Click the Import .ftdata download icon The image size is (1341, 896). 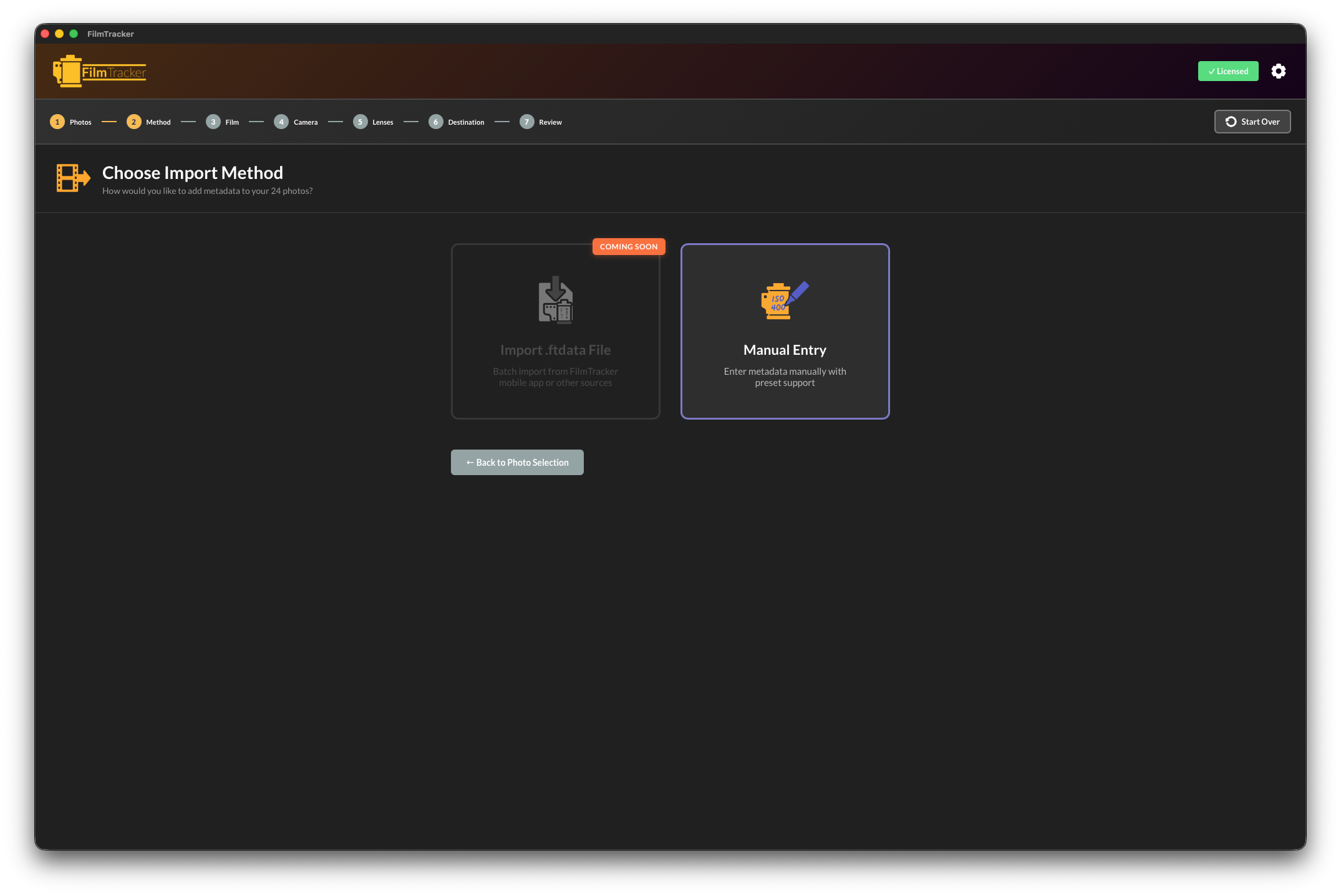[x=555, y=300]
